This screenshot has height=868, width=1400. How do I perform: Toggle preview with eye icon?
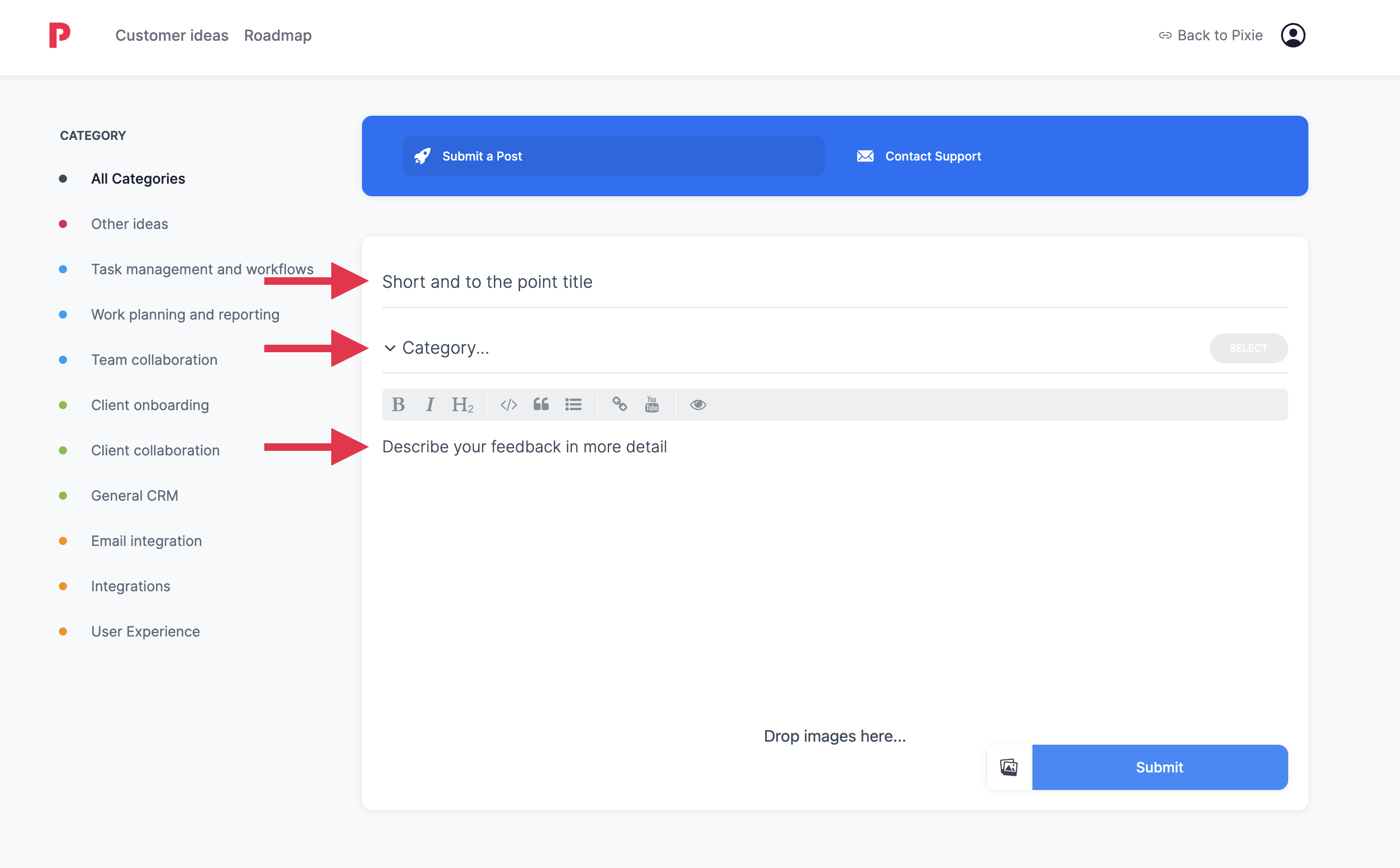(698, 405)
